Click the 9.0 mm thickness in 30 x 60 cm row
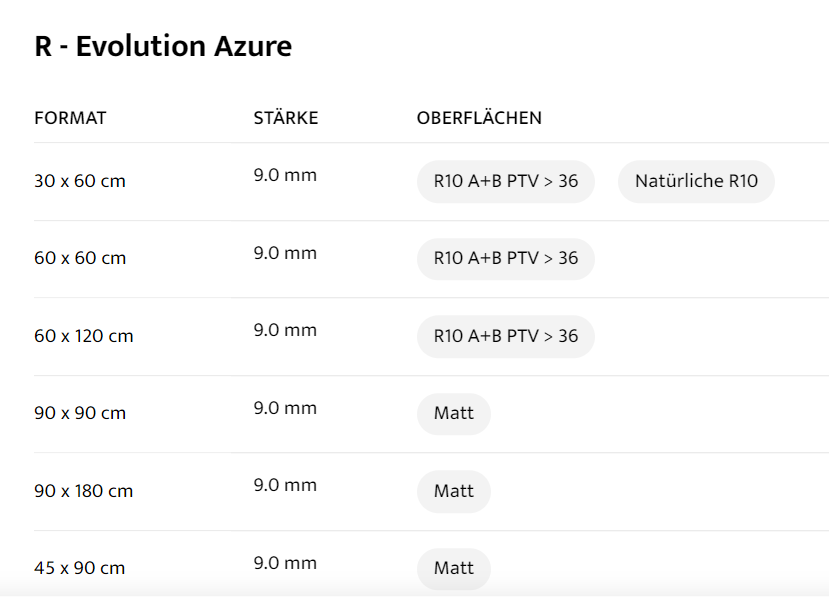Screen dimensions: 829x610 [285, 176]
